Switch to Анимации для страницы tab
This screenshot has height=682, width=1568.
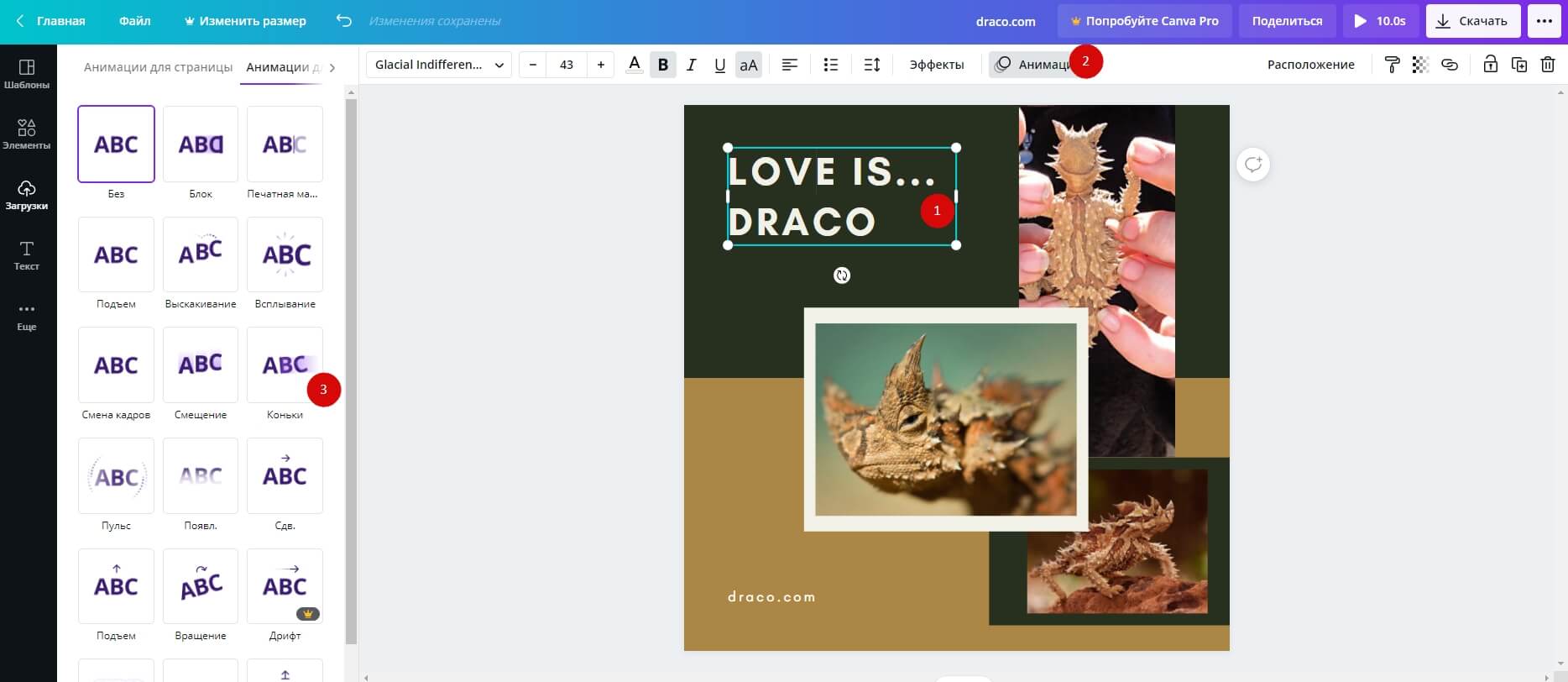tap(158, 67)
